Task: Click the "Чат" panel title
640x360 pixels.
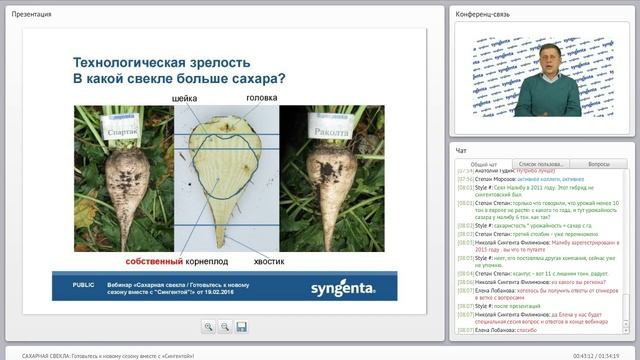Action: click(x=461, y=151)
